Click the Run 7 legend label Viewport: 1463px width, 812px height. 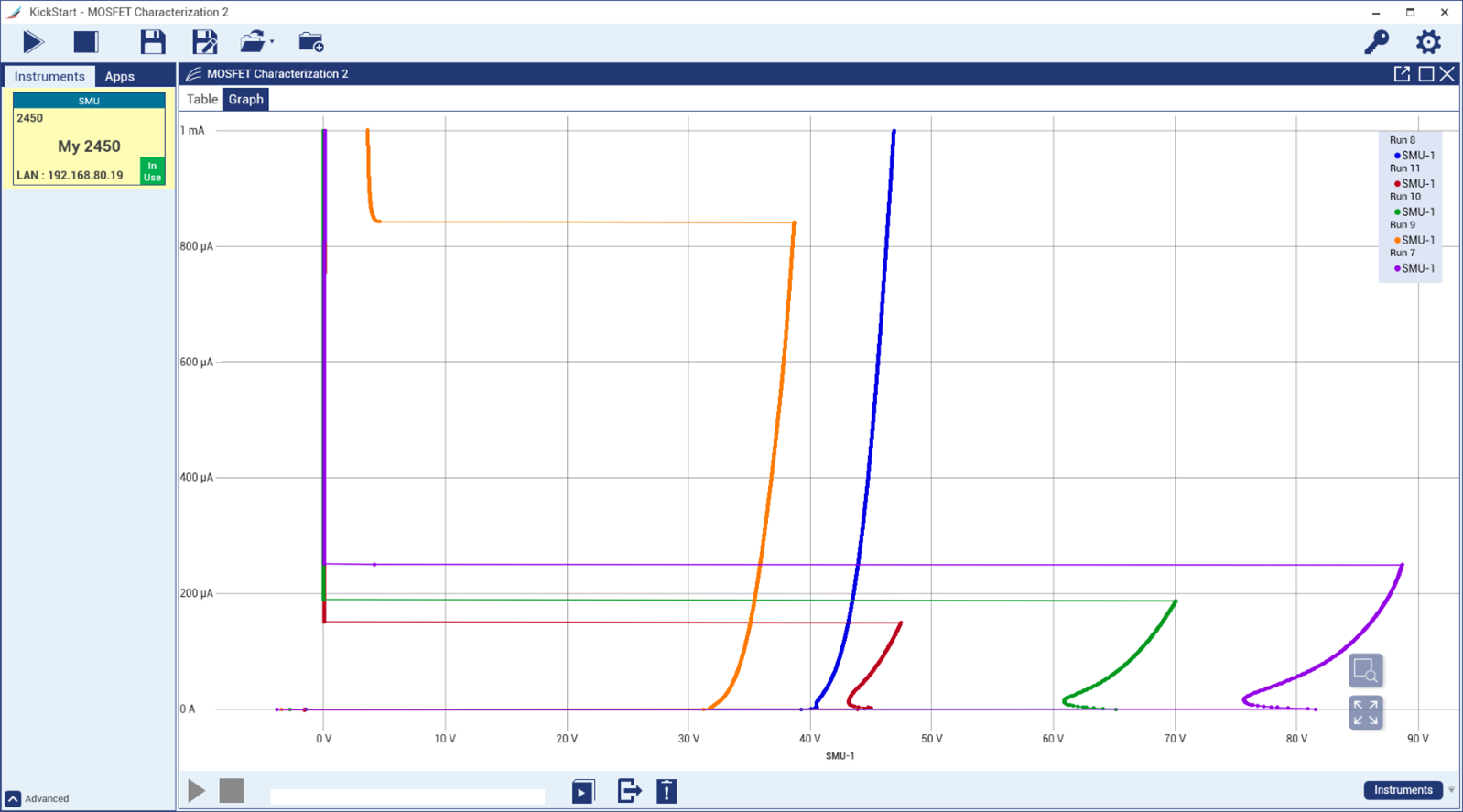click(x=1403, y=254)
